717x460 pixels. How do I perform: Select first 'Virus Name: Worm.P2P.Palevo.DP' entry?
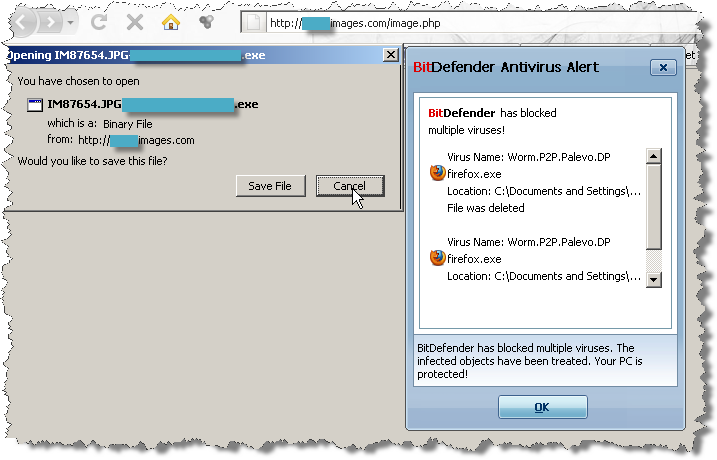click(x=529, y=157)
